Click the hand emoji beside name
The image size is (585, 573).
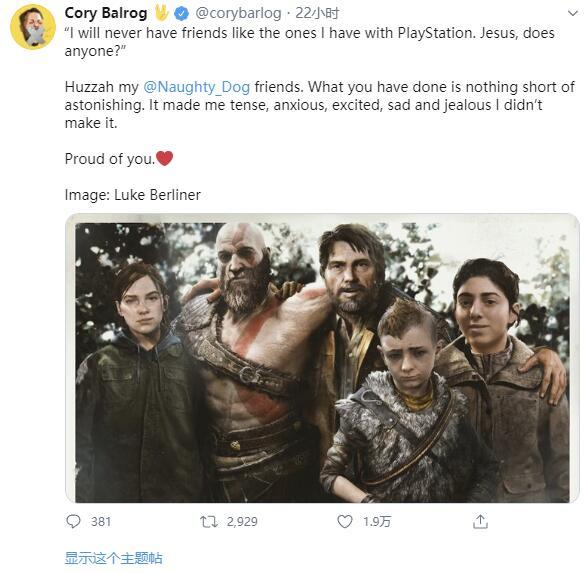(161, 13)
